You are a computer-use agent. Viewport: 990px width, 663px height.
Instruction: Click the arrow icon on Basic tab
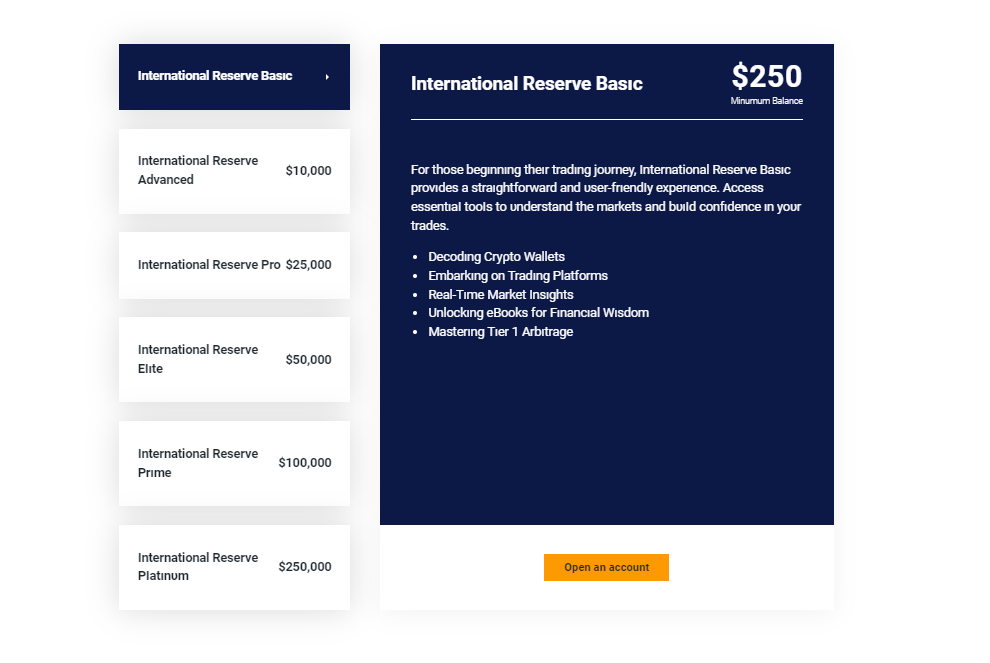point(327,77)
